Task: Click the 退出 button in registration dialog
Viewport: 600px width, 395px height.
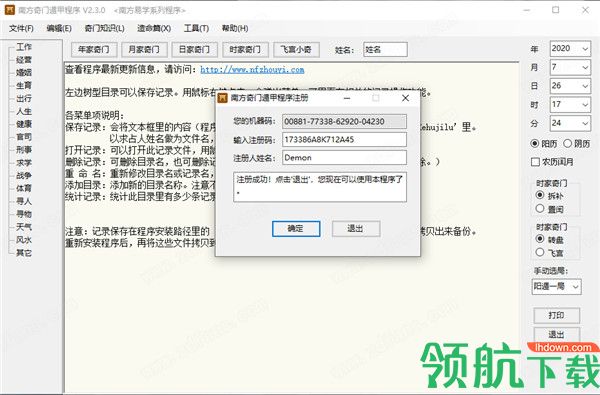Action: tap(356, 229)
